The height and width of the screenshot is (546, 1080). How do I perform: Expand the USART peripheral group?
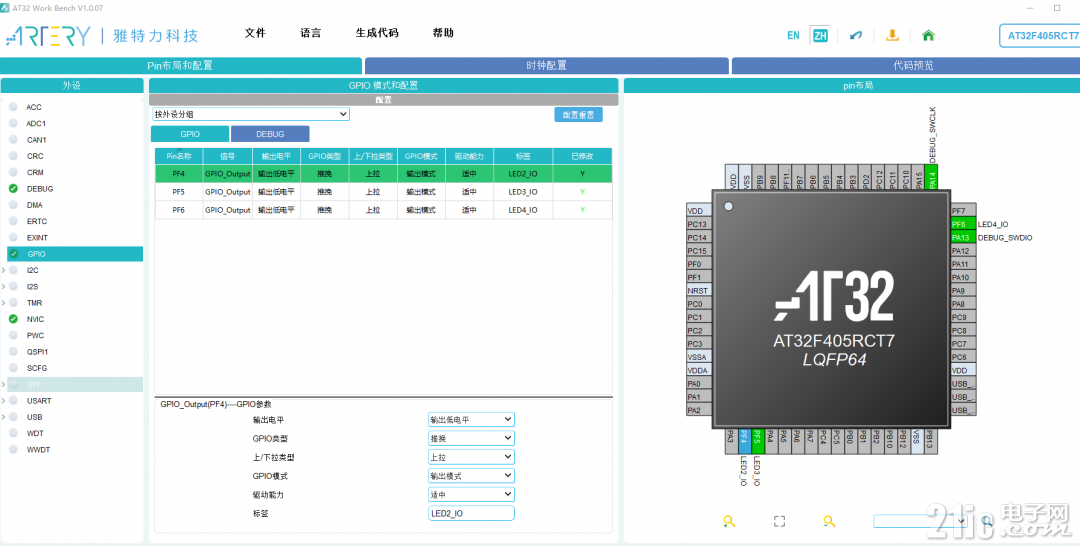[x=3, y=401]
